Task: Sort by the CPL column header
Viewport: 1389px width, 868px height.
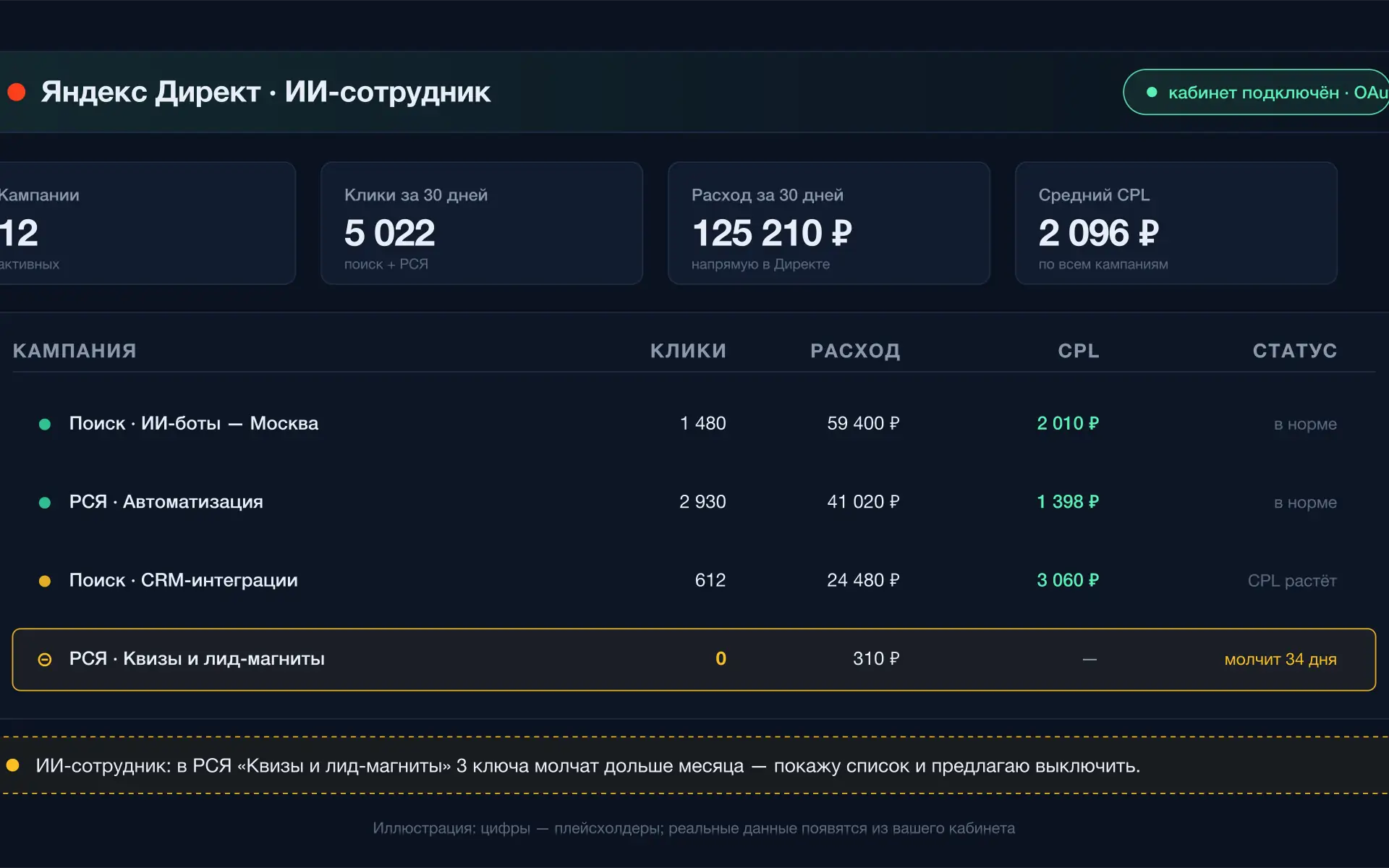Action: pyautogui.click(x=1079, y=351)
